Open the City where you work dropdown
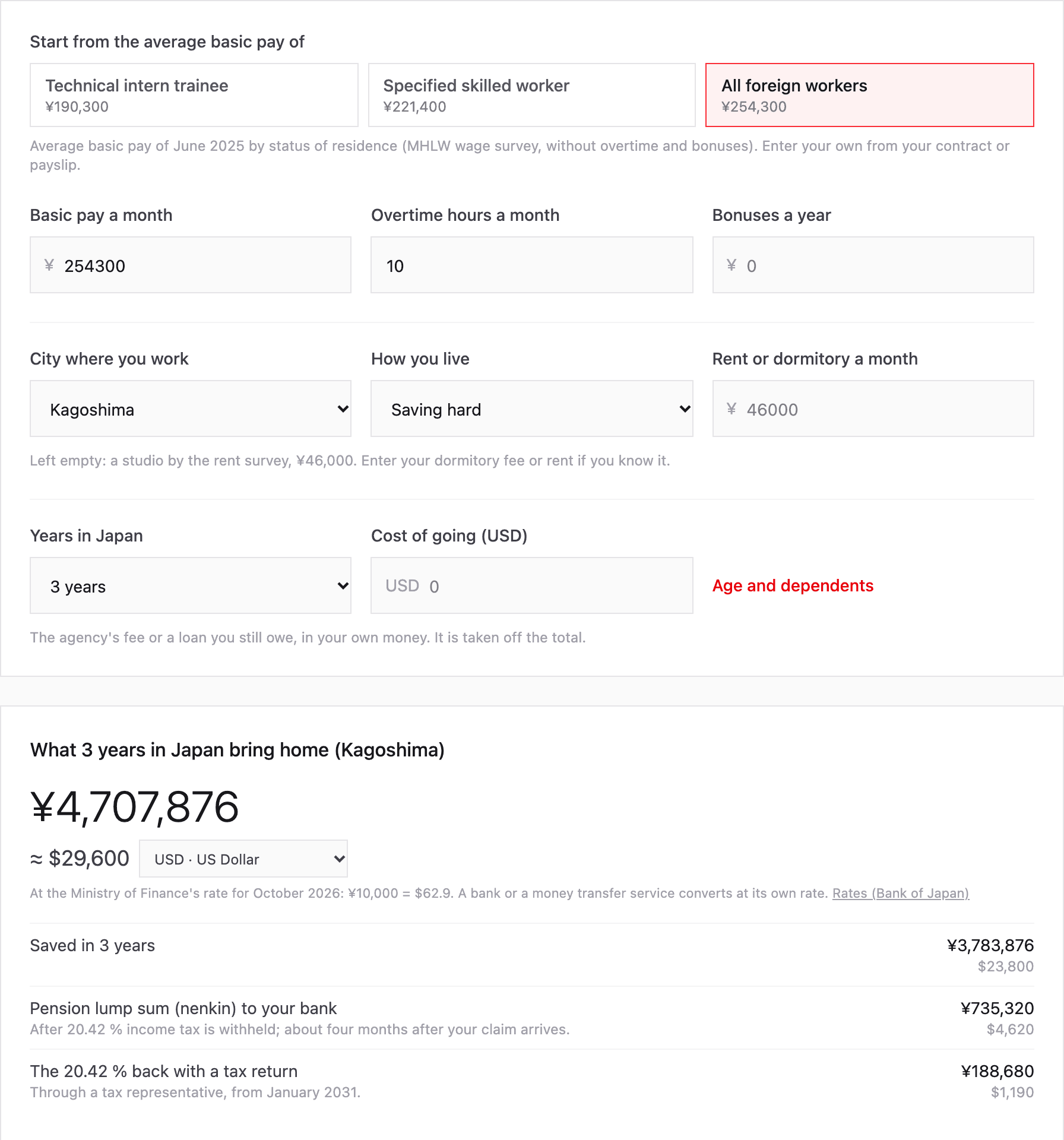Screen dimensions: 1064x1140 pos(191,408)
